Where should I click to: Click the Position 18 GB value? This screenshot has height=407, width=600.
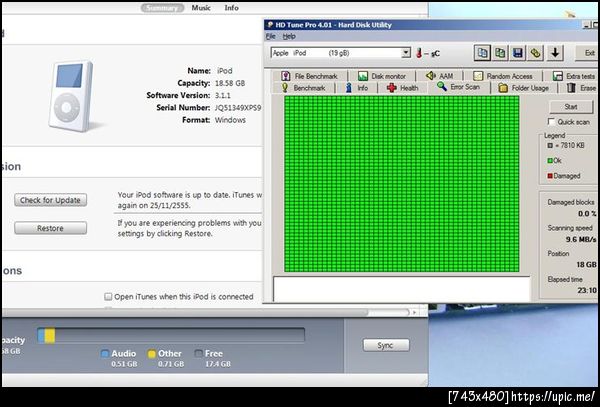click(586, 264)
